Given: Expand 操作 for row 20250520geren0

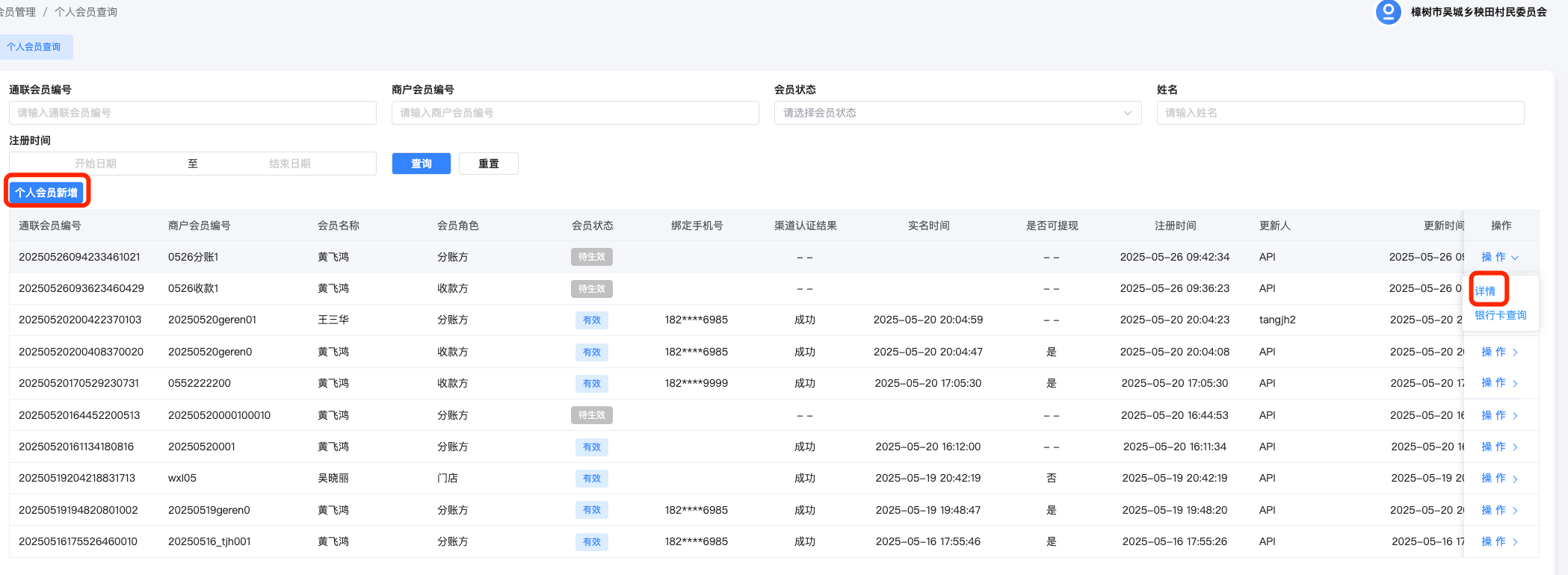Looking at the screenshot, I should click(x=1500, y=352).
